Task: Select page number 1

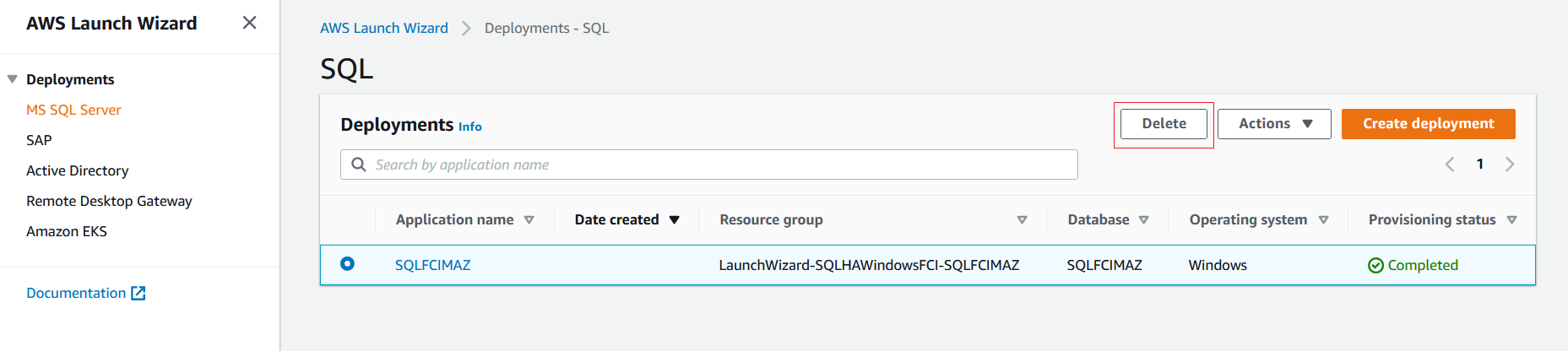Action: 1479,165
